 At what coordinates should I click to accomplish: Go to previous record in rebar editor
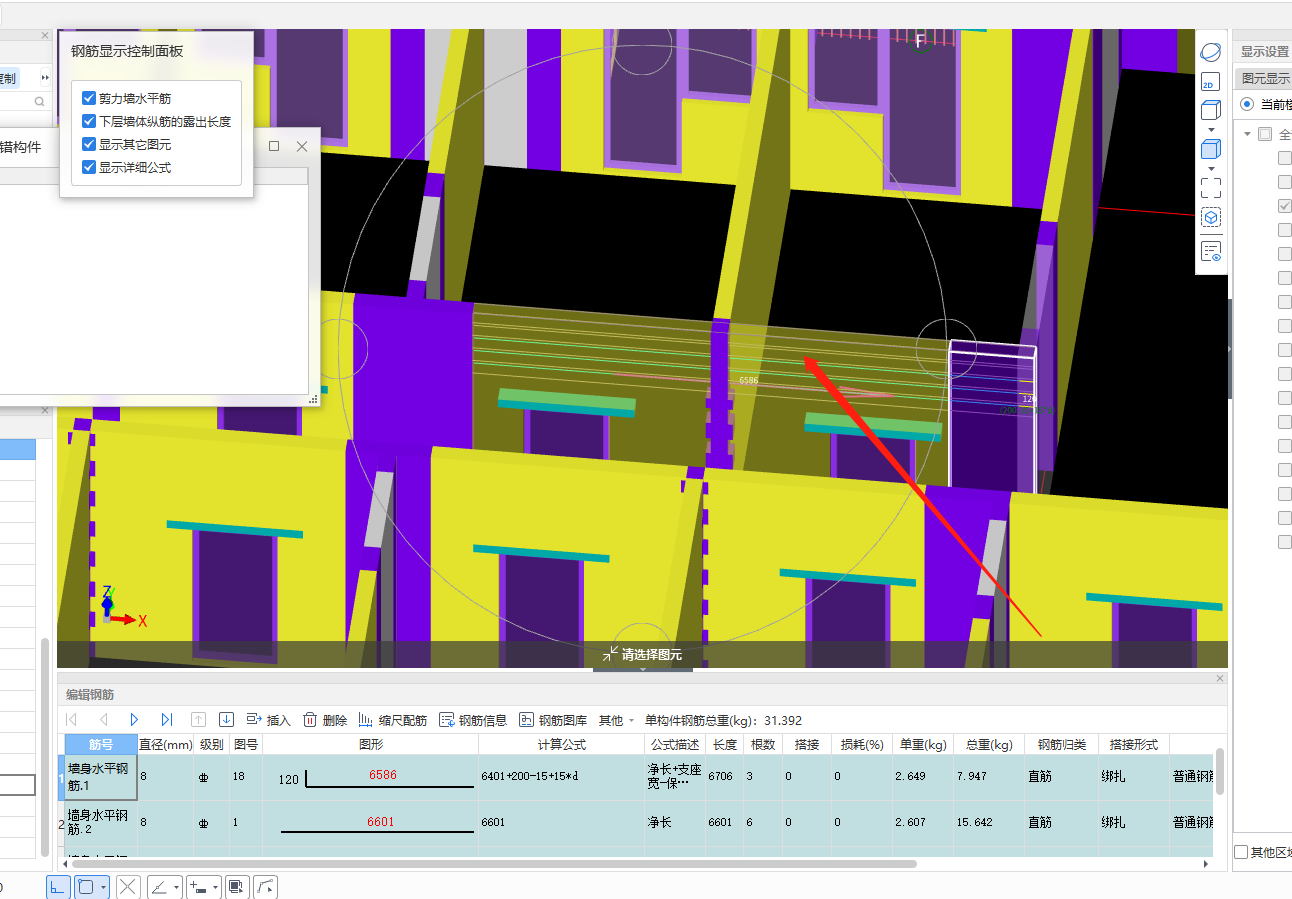103,720
